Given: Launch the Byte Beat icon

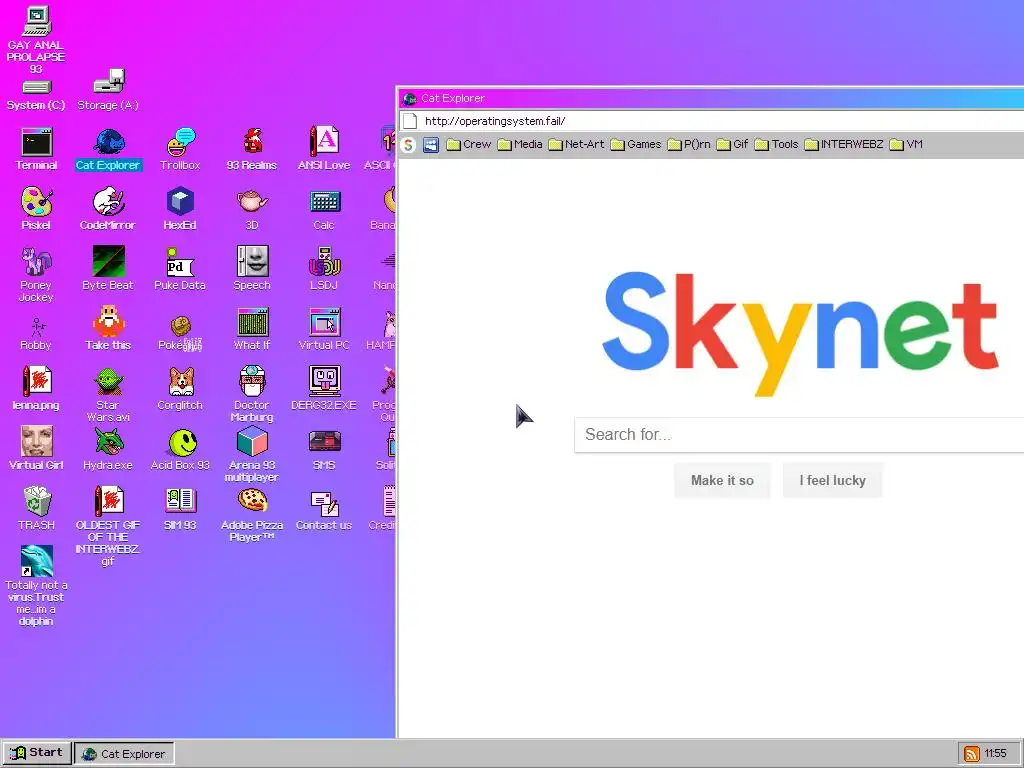Looking at the screenshot, I should 108,269.
